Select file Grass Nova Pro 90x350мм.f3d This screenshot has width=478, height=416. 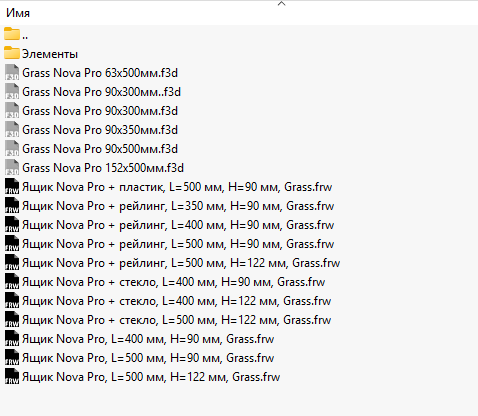(100, 130)
